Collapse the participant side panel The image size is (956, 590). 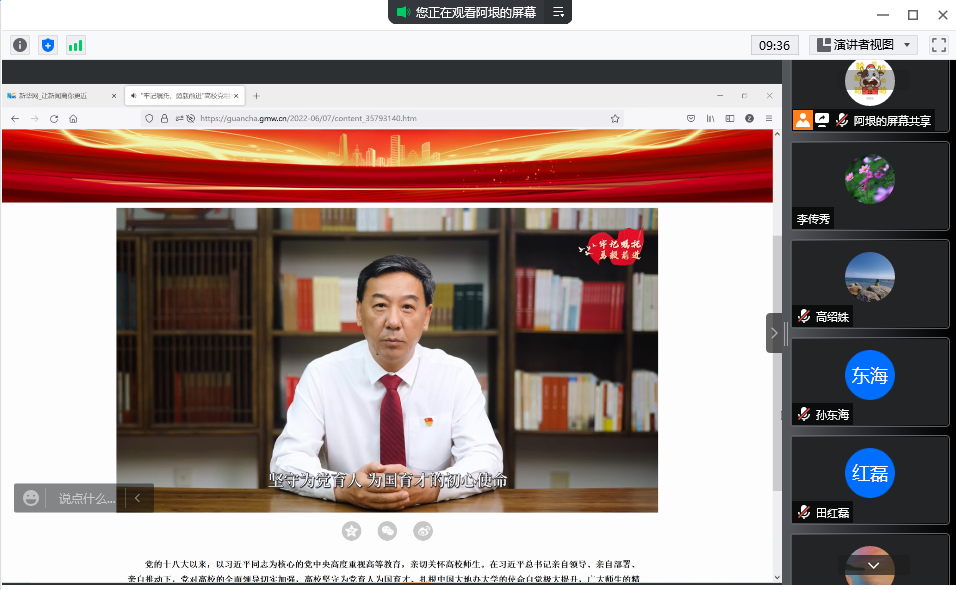pyautogui.click(x=774, y=333)
